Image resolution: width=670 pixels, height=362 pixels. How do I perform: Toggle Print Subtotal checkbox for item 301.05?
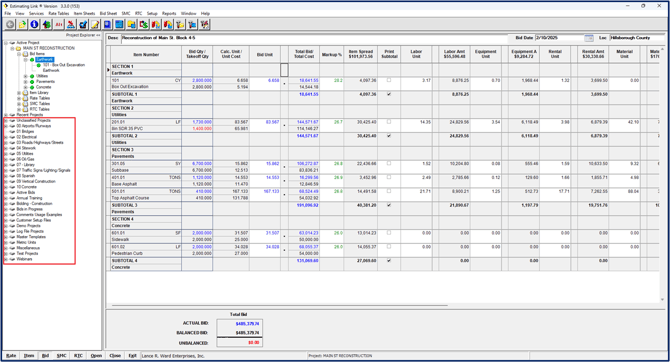click(x=389, y=163)
